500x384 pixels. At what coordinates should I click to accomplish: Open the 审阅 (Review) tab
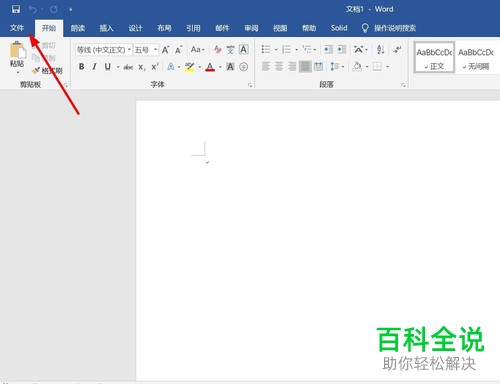click(x=251, y=28)
